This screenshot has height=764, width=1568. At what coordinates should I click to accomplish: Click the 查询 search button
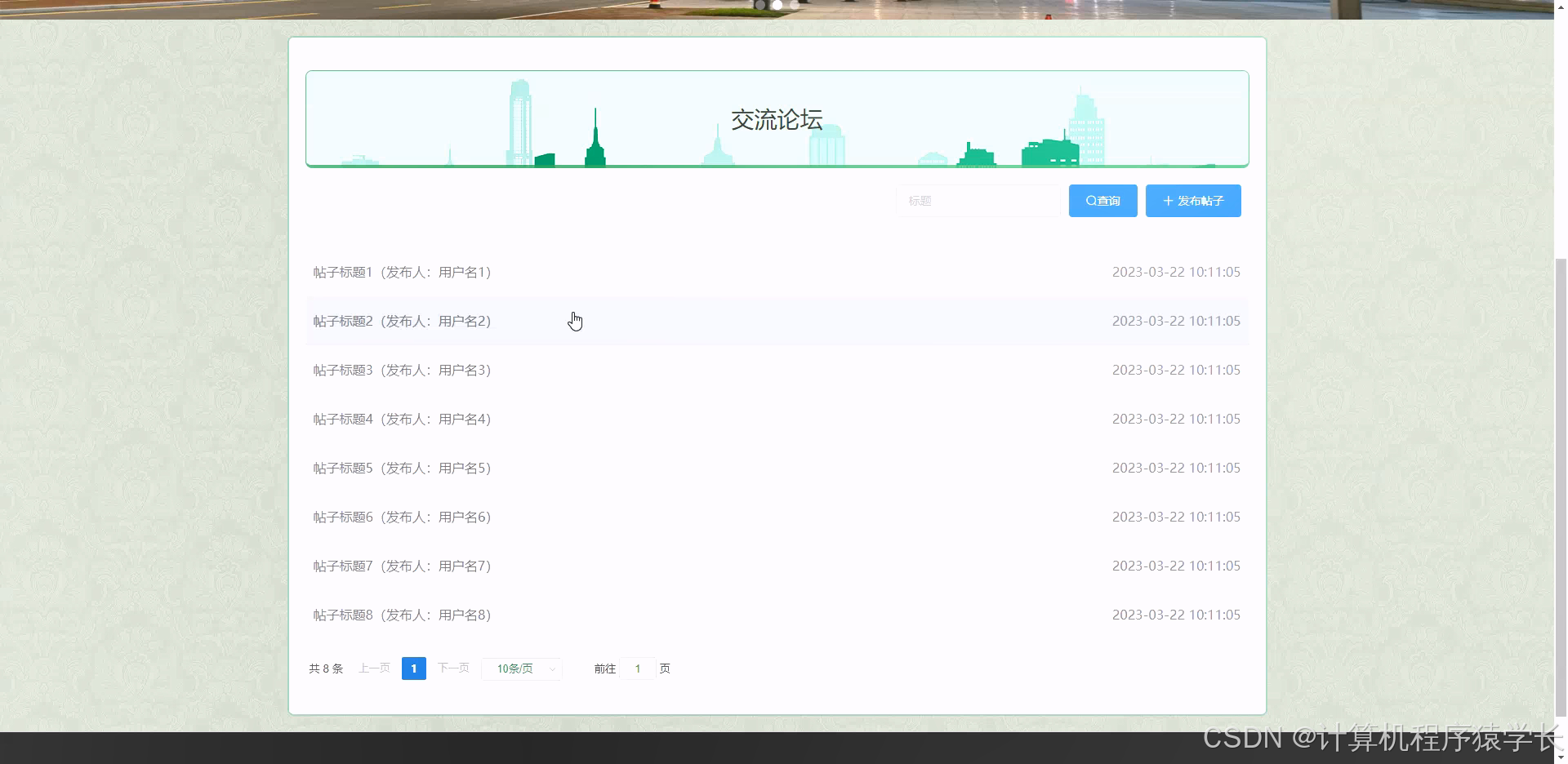[x=1102, y=201]
